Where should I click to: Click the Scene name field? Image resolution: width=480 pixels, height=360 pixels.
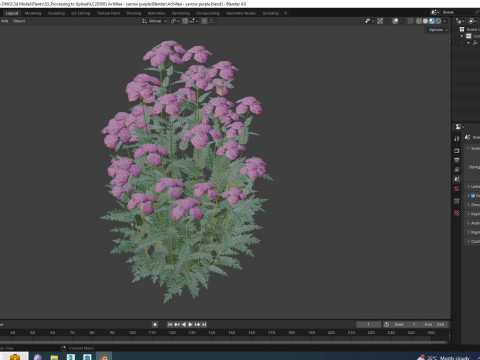tap(459, 12)
